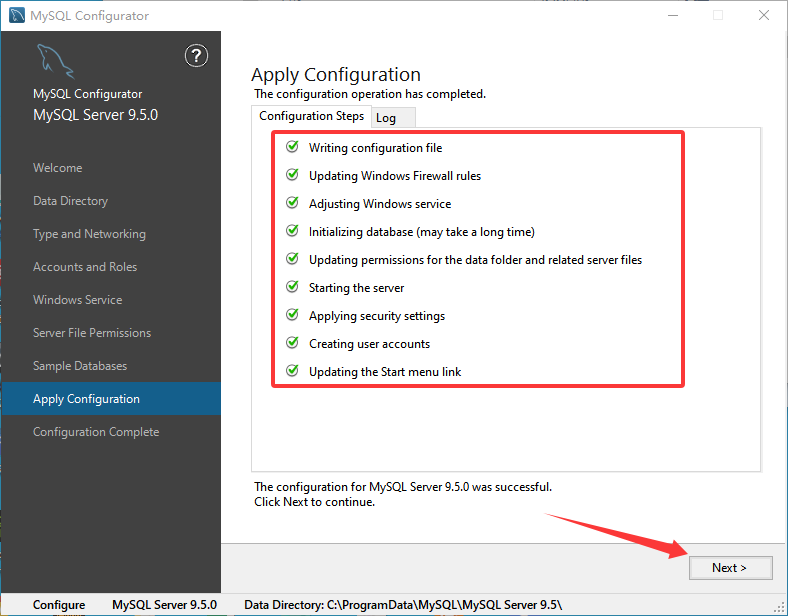Select Type and Networking in sidebar

(x=89, y=234)
